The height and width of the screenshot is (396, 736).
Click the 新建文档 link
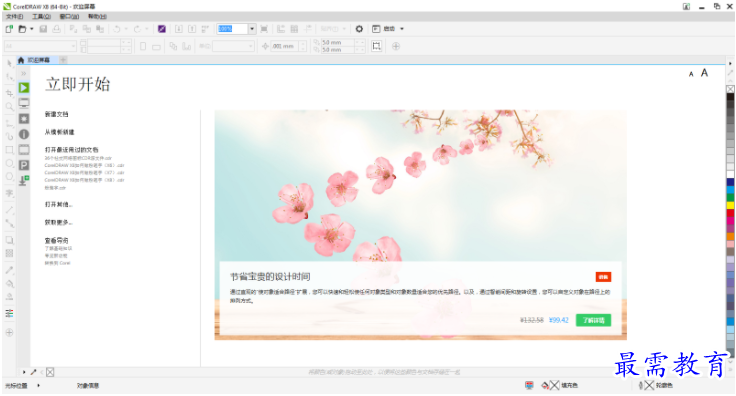point(56,114)
